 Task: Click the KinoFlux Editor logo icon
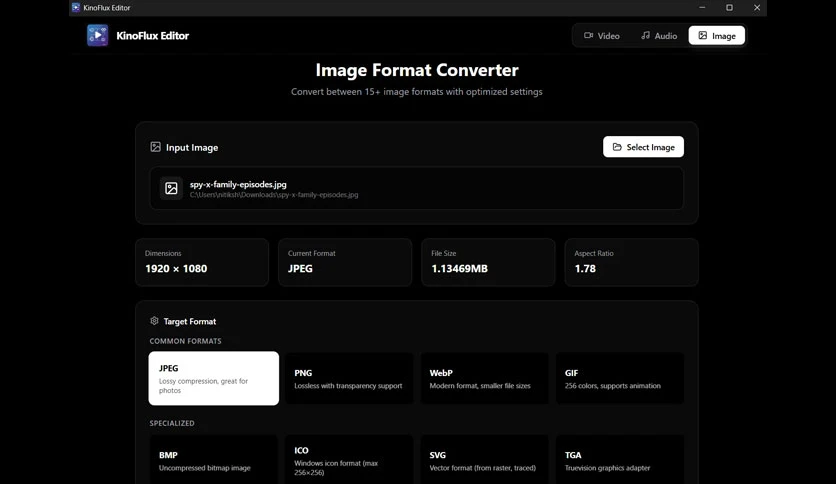click(98, 36)
